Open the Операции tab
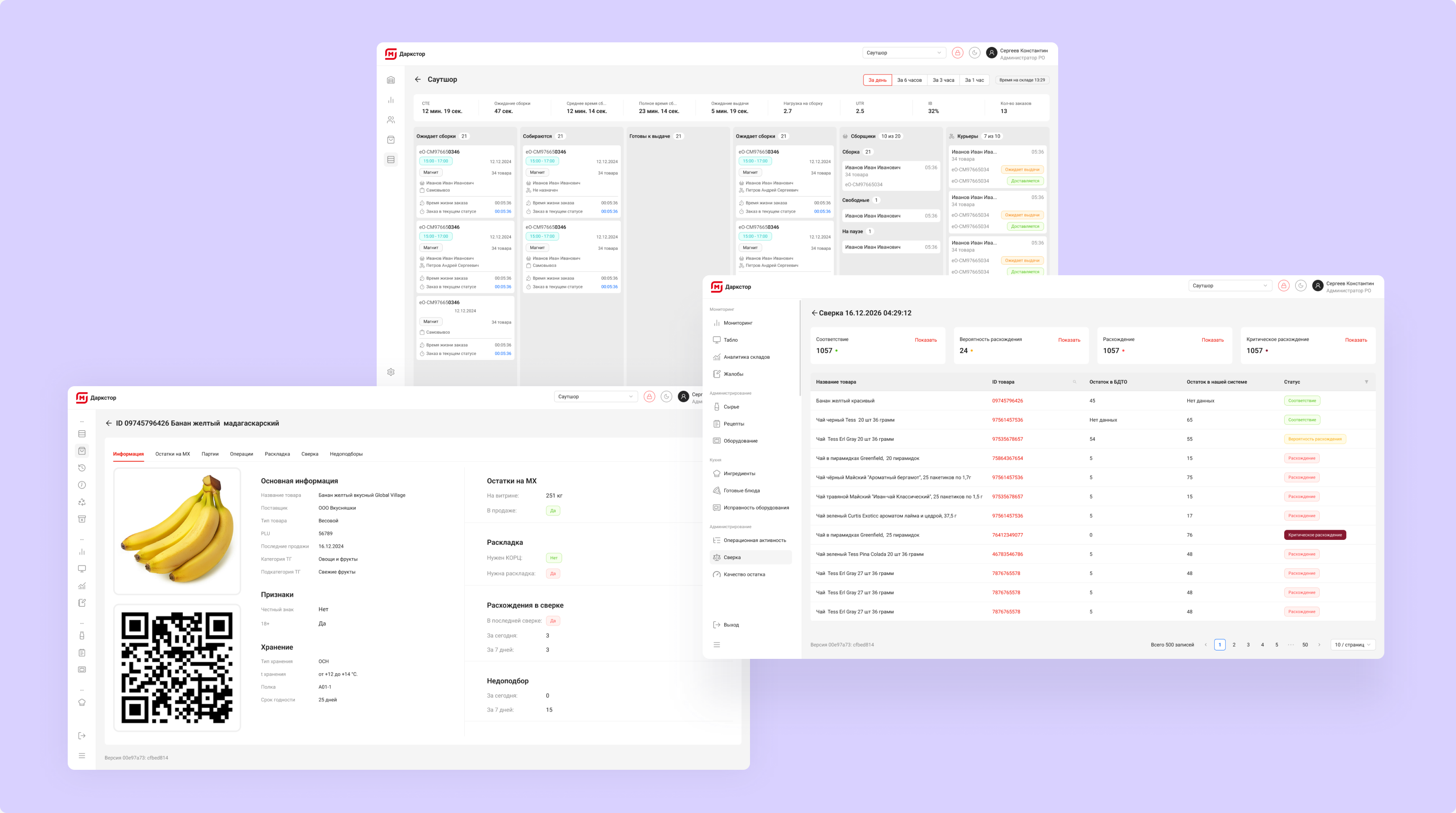Image resolution: width=1456 pixels, height=813 pixels. (241, 454)
